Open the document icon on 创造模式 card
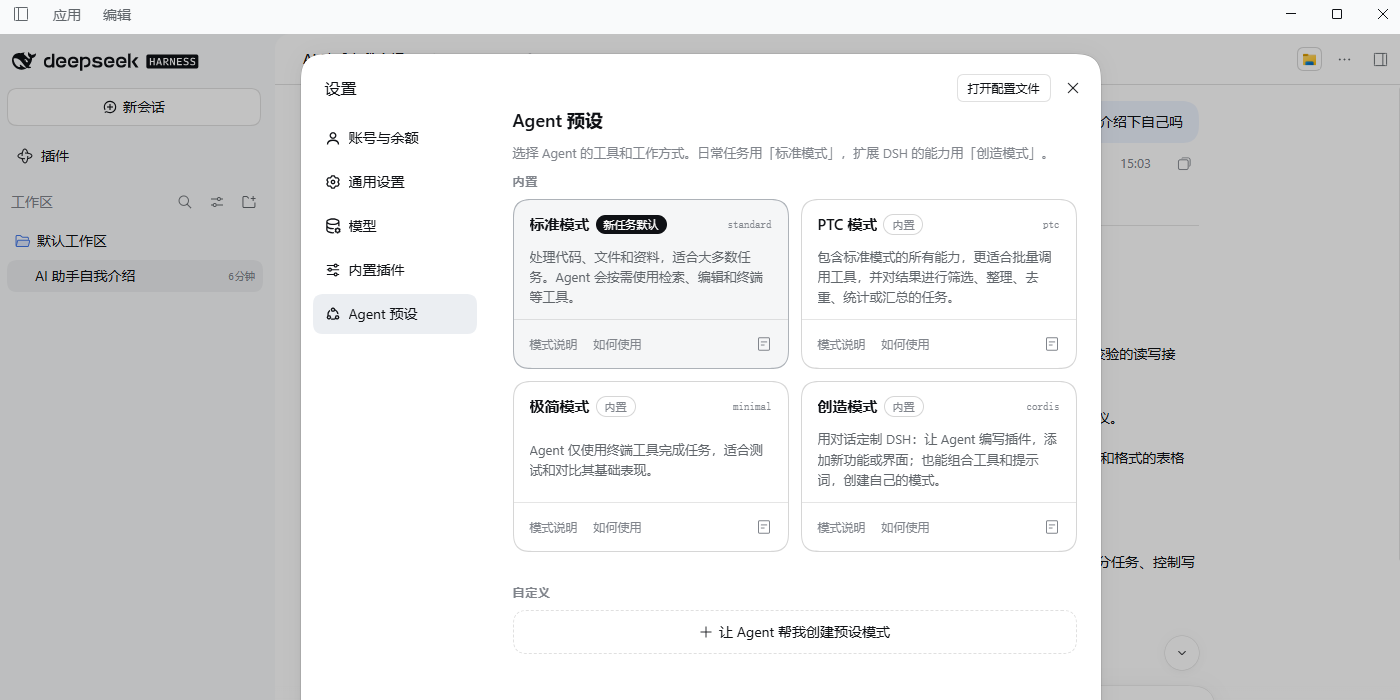This screenshot has height=700, width=1400. pyautogui.click(x=1052, y=527)
